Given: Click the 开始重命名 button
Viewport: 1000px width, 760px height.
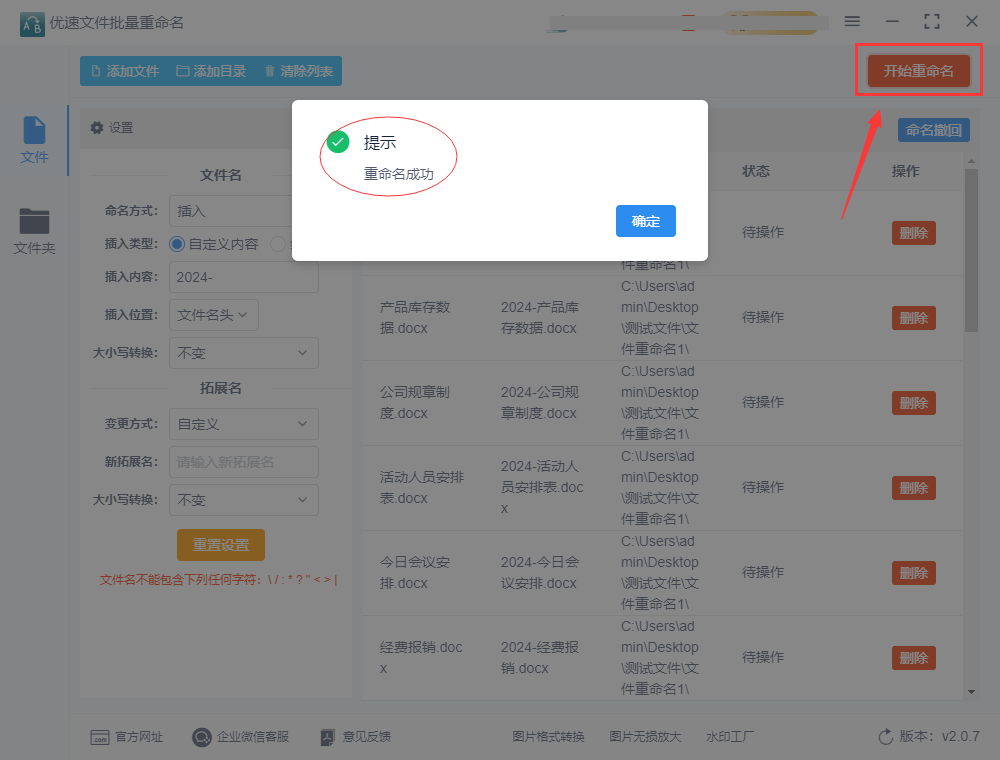Looking at the screenshot, I should tap(918, 71).
